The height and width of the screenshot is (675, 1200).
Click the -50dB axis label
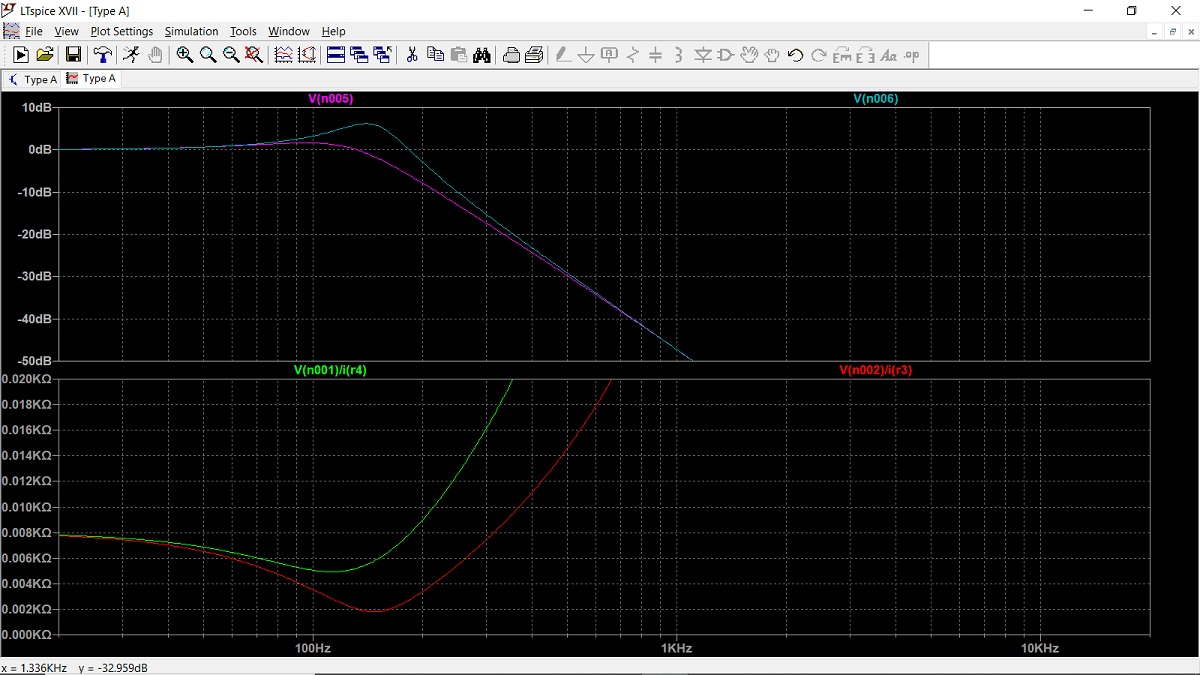[36, 360]
